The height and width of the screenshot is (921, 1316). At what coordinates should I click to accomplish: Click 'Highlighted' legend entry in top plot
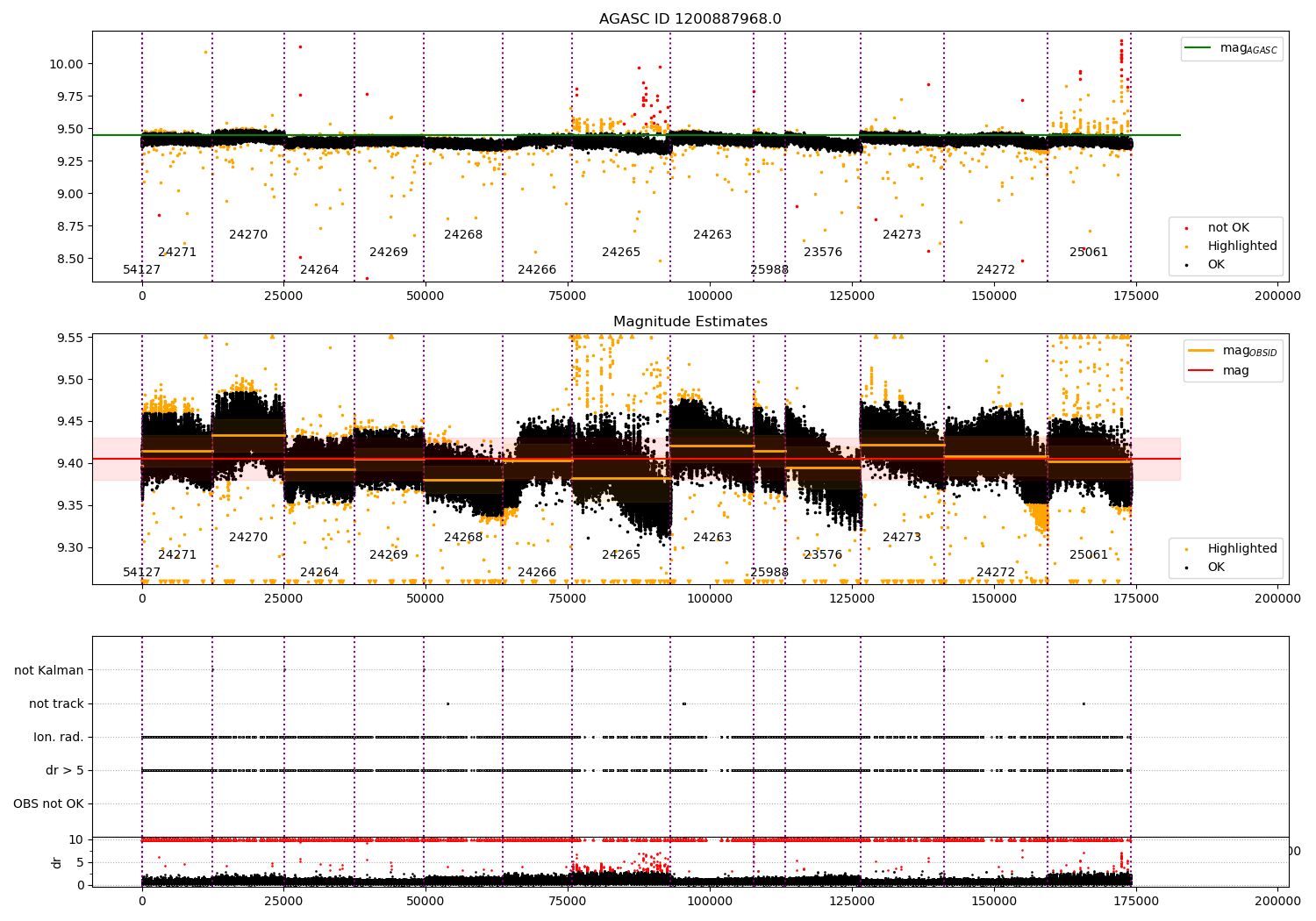coord(1232,246)
